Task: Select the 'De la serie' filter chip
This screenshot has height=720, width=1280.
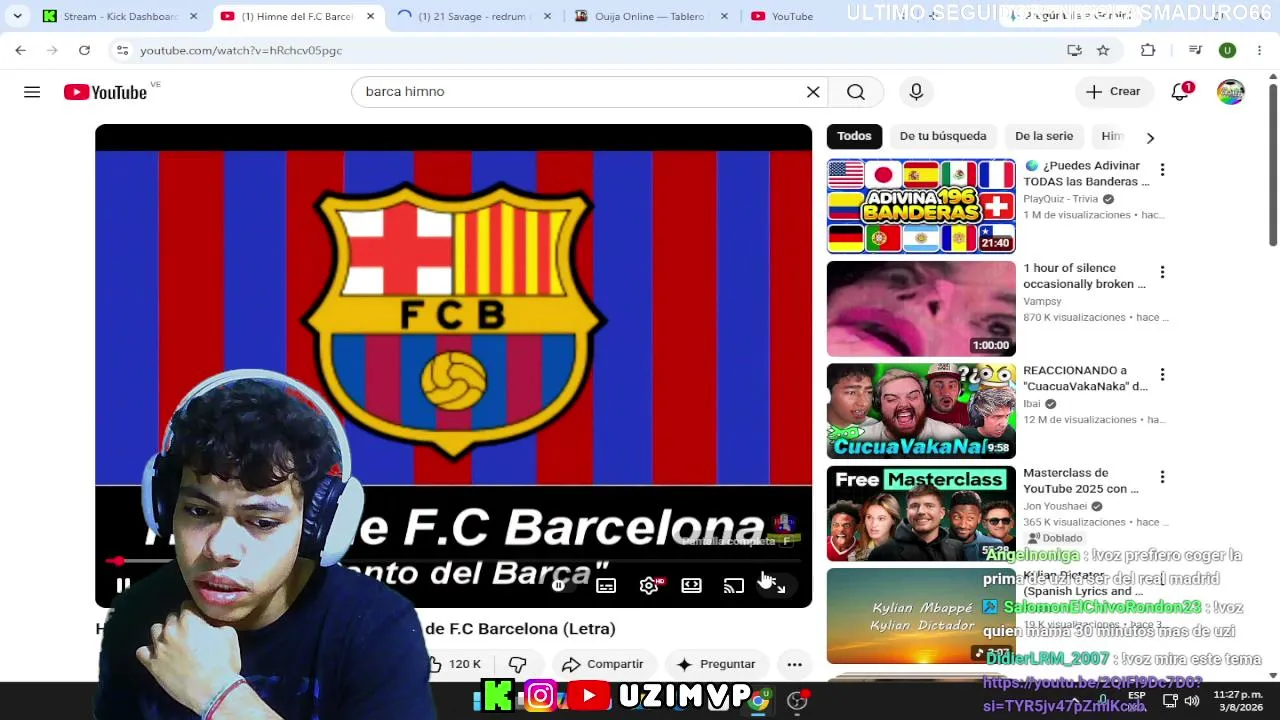Action: click(x=1044, y=136)
